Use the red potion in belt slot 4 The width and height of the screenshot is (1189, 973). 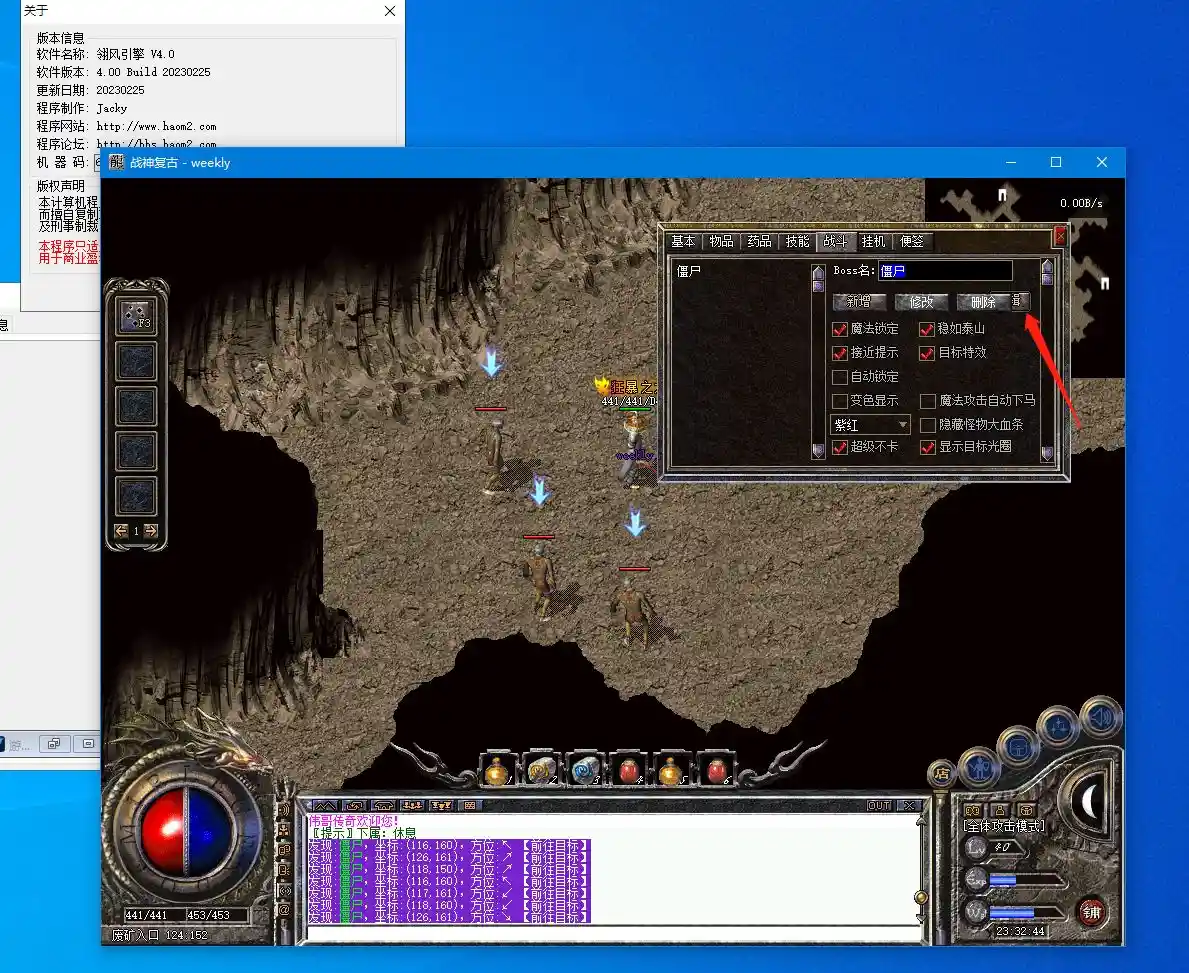[629, 771]
